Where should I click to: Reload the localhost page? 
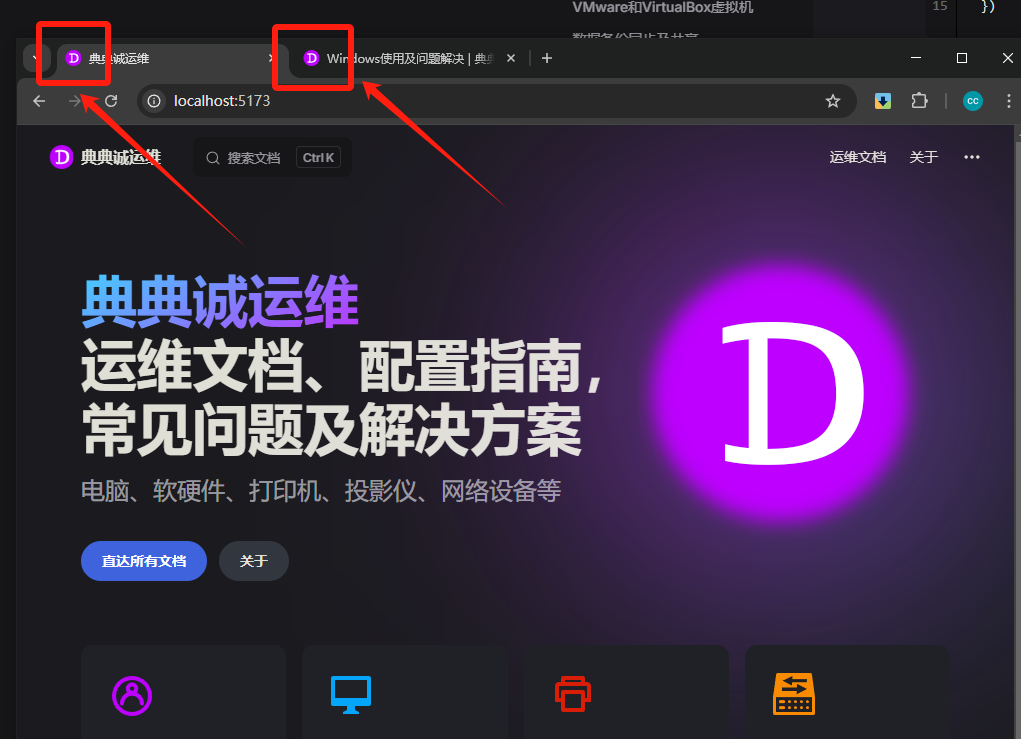(x=111, y=101)
